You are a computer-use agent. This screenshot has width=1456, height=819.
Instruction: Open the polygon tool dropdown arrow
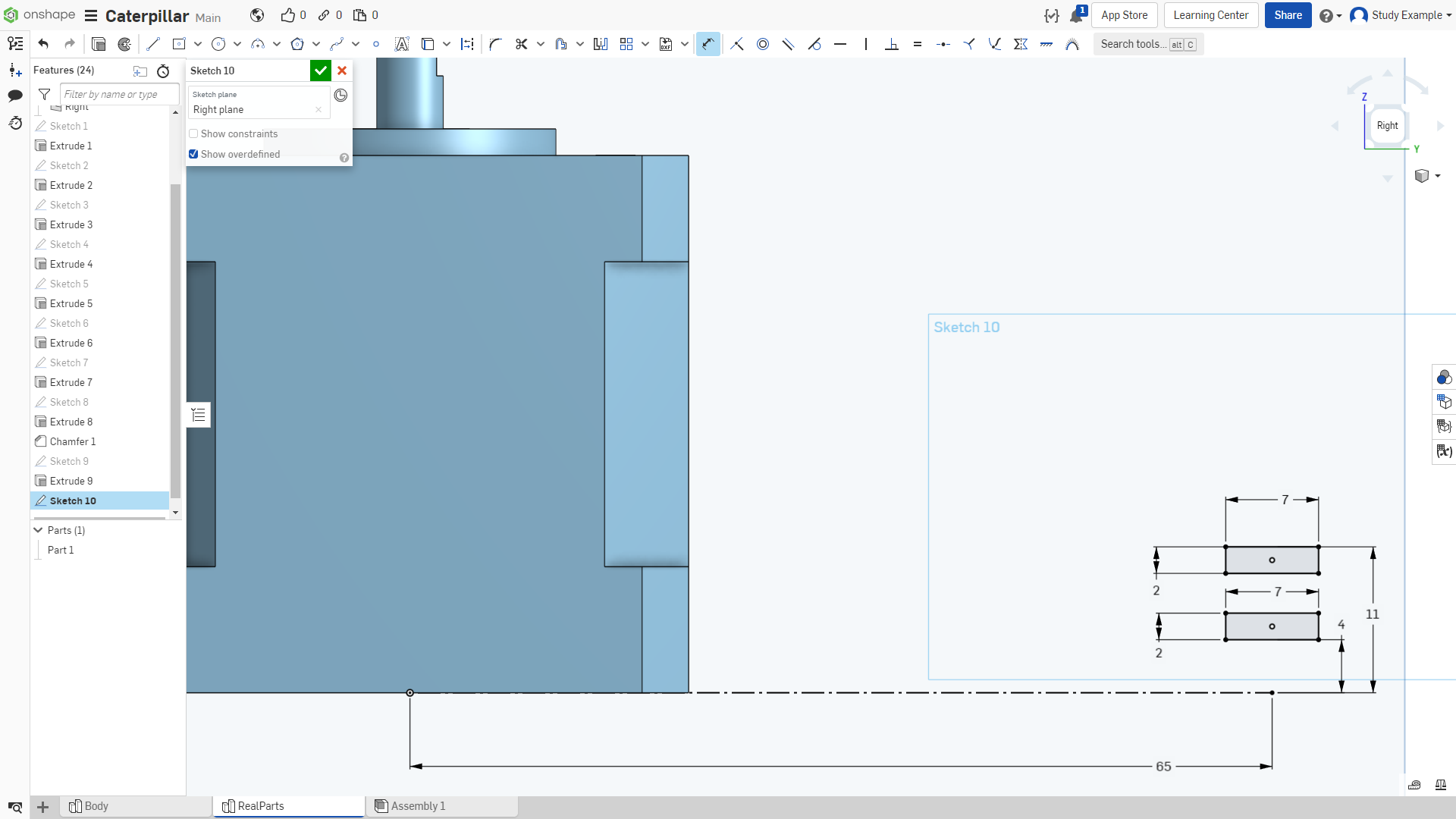[x=316, y=44]
